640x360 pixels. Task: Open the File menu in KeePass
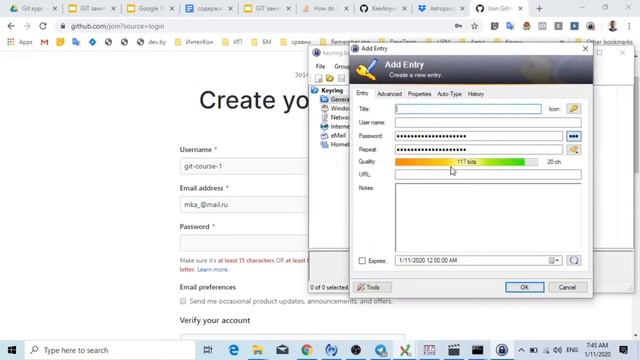320,66
